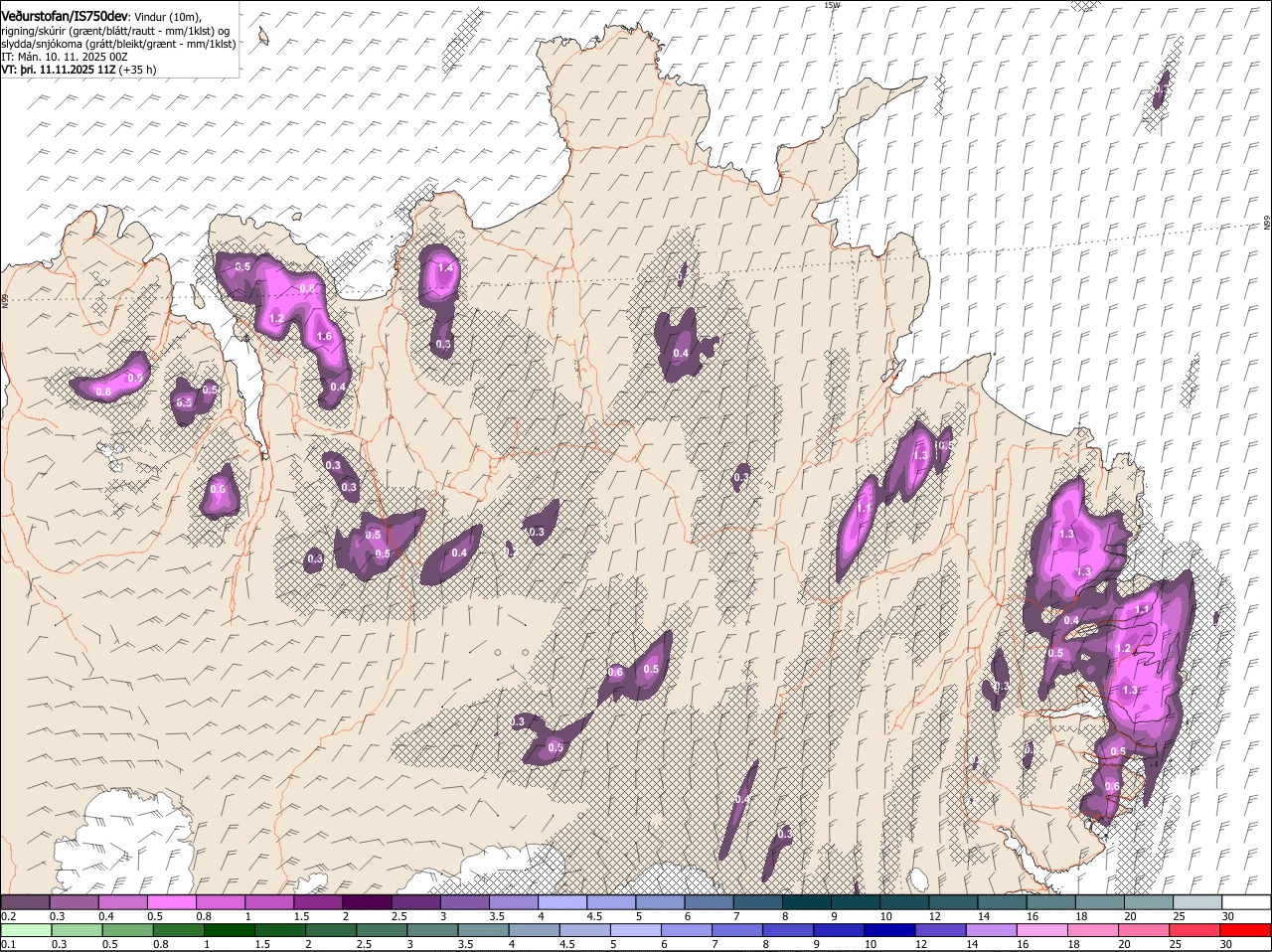This screenshot has width=1272, height=952.
Task: Click the violet 12–14 lower scale swatch
Action: [941, 930]
